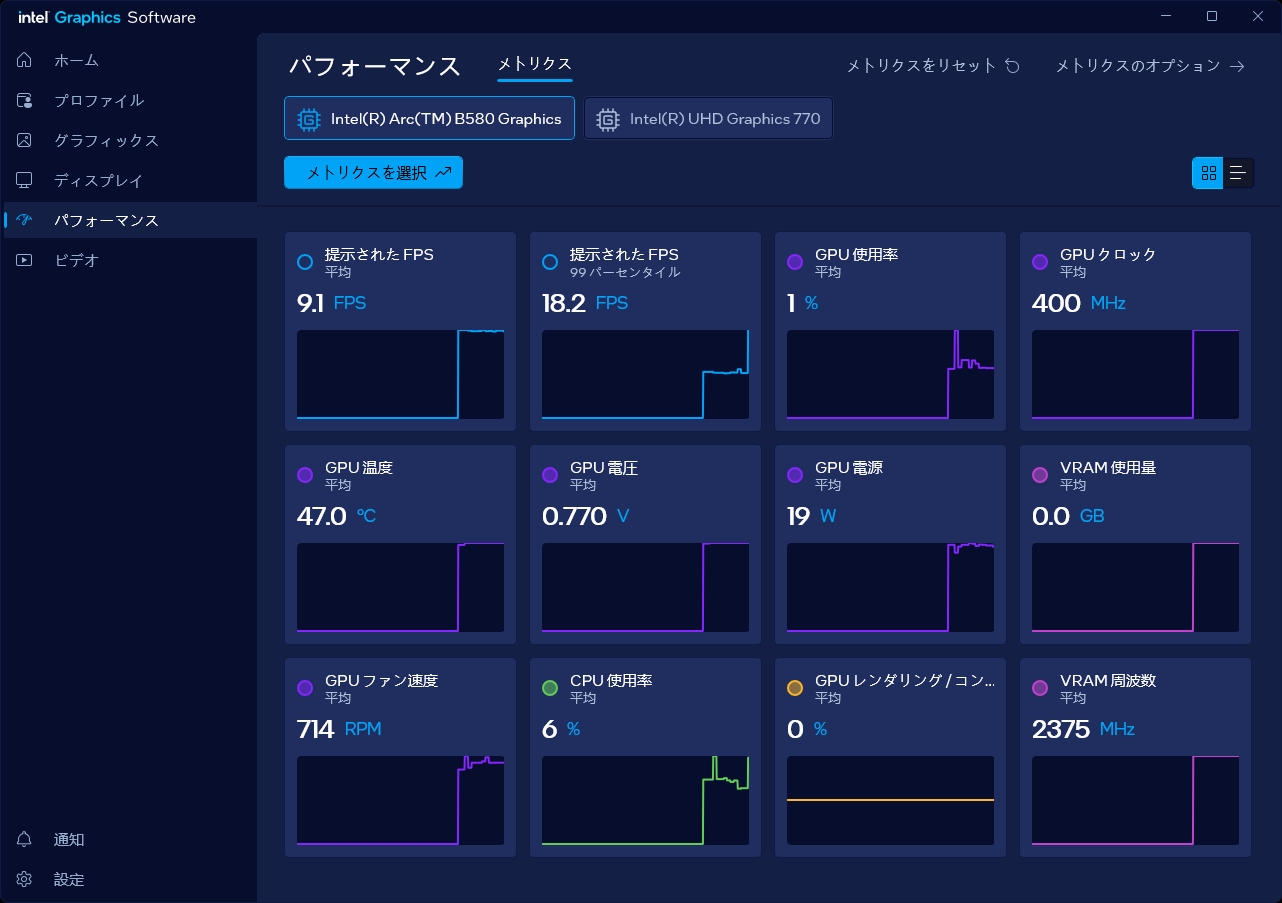Click the VRAM 周波数 graph

[x=1135, y=800]
